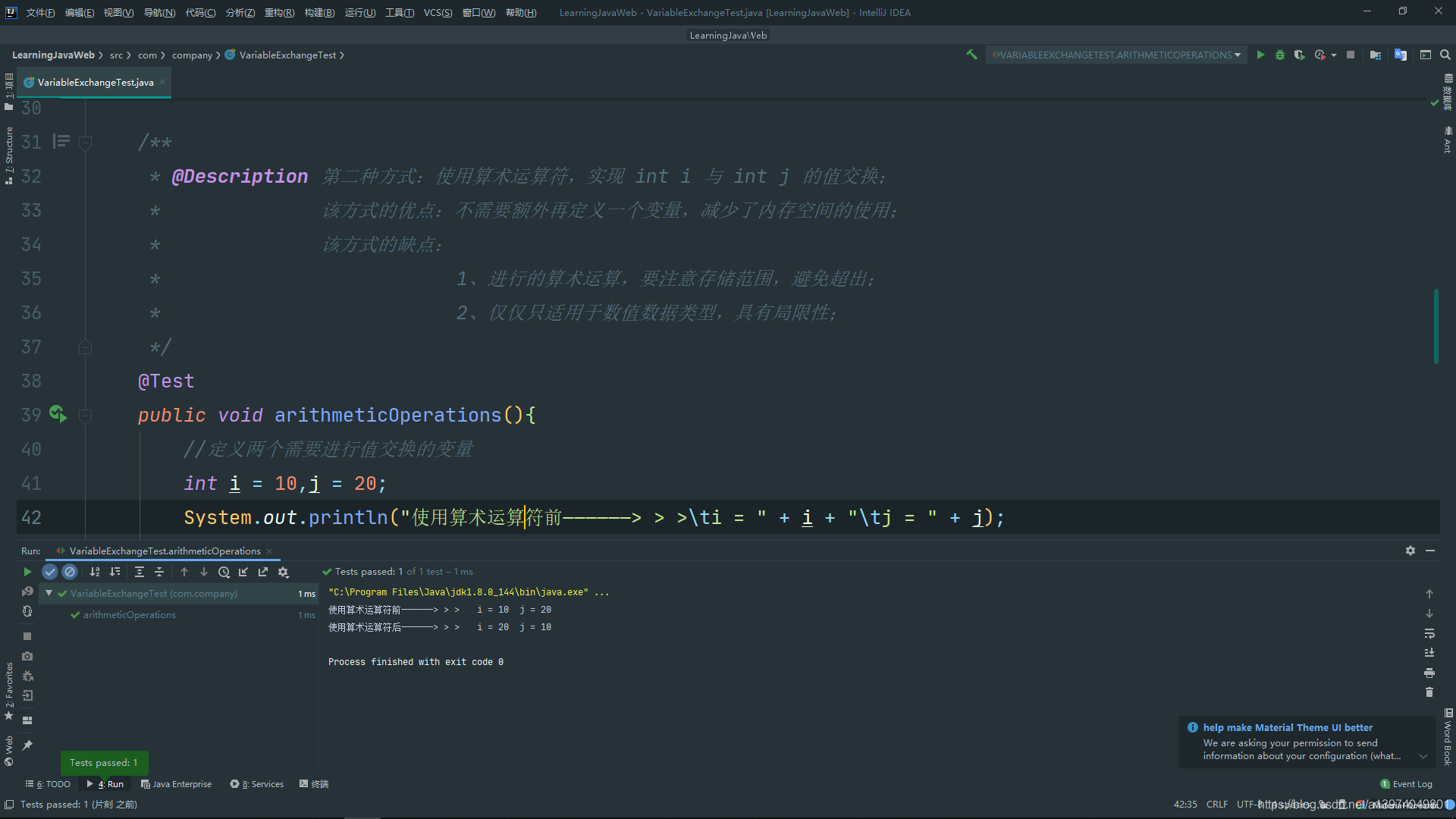Click Previous Failed Test up arrow
The image size is (1456, 819).
coord(184,572)
